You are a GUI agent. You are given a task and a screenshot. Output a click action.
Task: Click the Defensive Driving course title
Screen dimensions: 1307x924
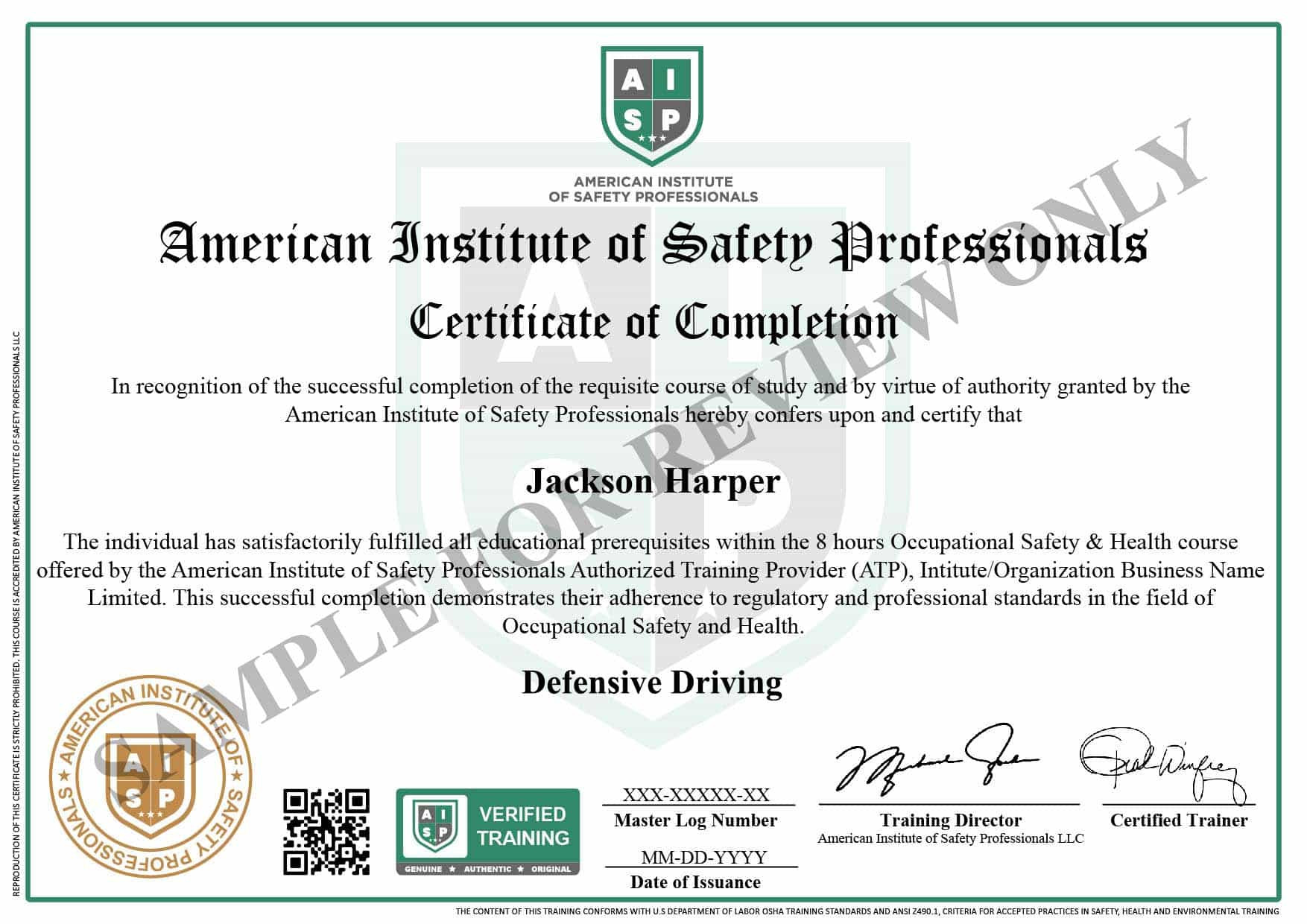652,683
